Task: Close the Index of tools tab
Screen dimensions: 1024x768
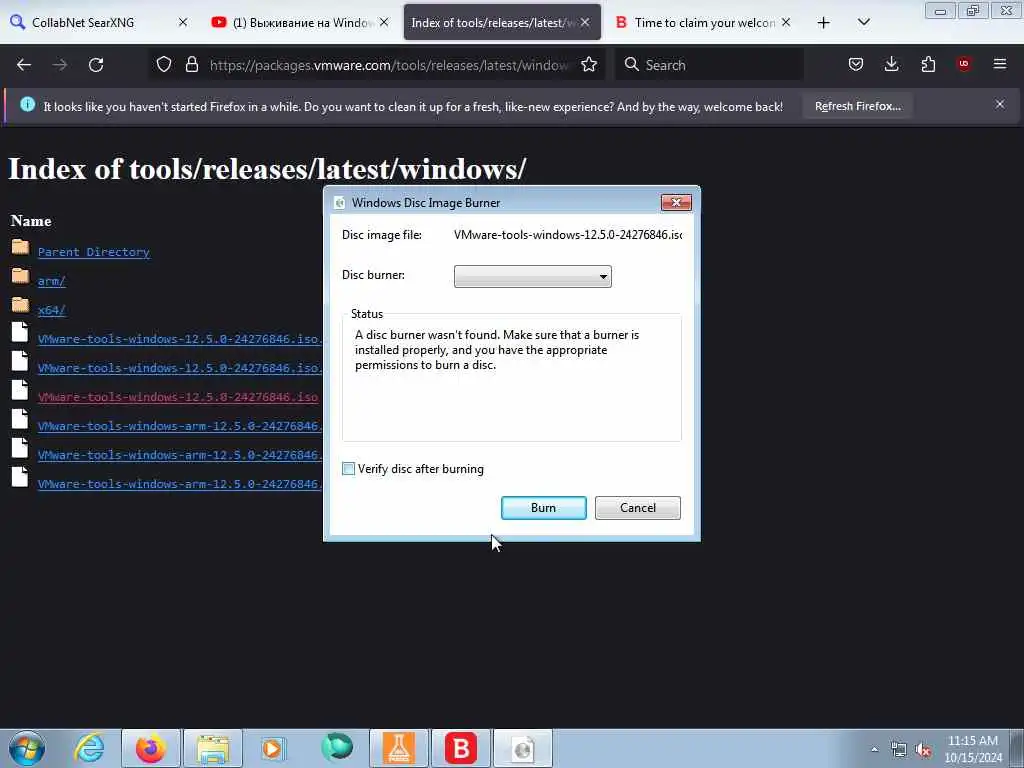Action: coord(585,22)
